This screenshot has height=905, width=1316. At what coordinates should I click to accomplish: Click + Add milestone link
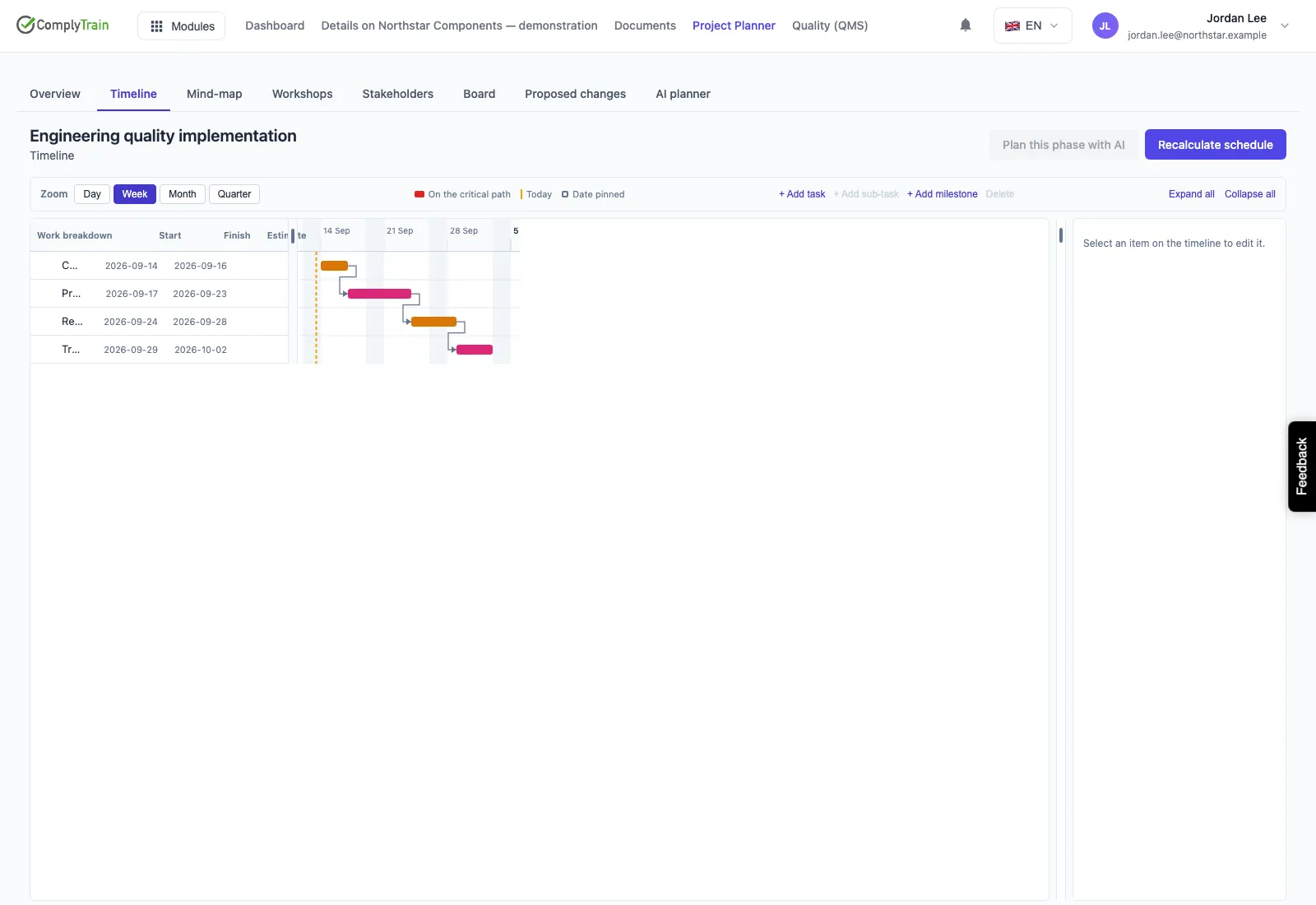pyautogui.click(x=943, y=194)
